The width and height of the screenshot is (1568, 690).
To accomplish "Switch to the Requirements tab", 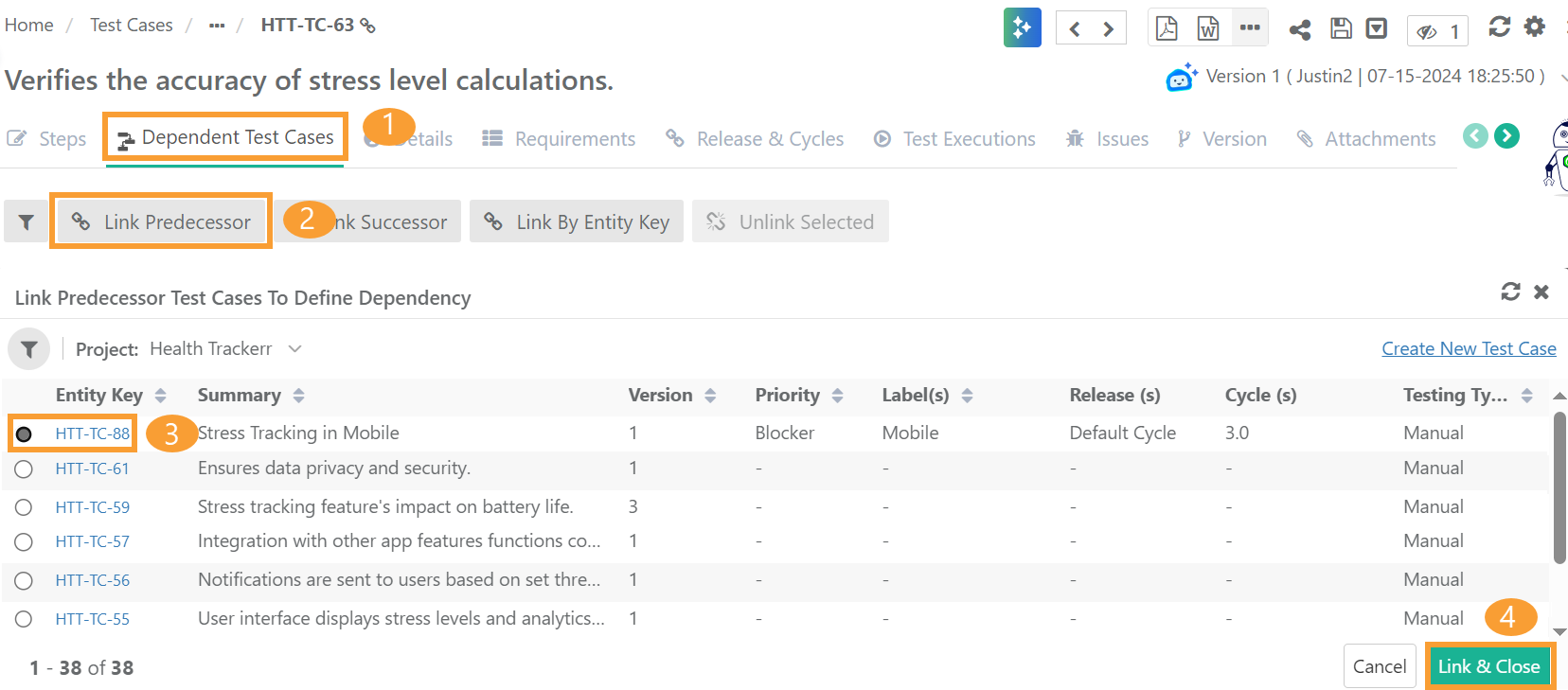I will click(559, 139).
